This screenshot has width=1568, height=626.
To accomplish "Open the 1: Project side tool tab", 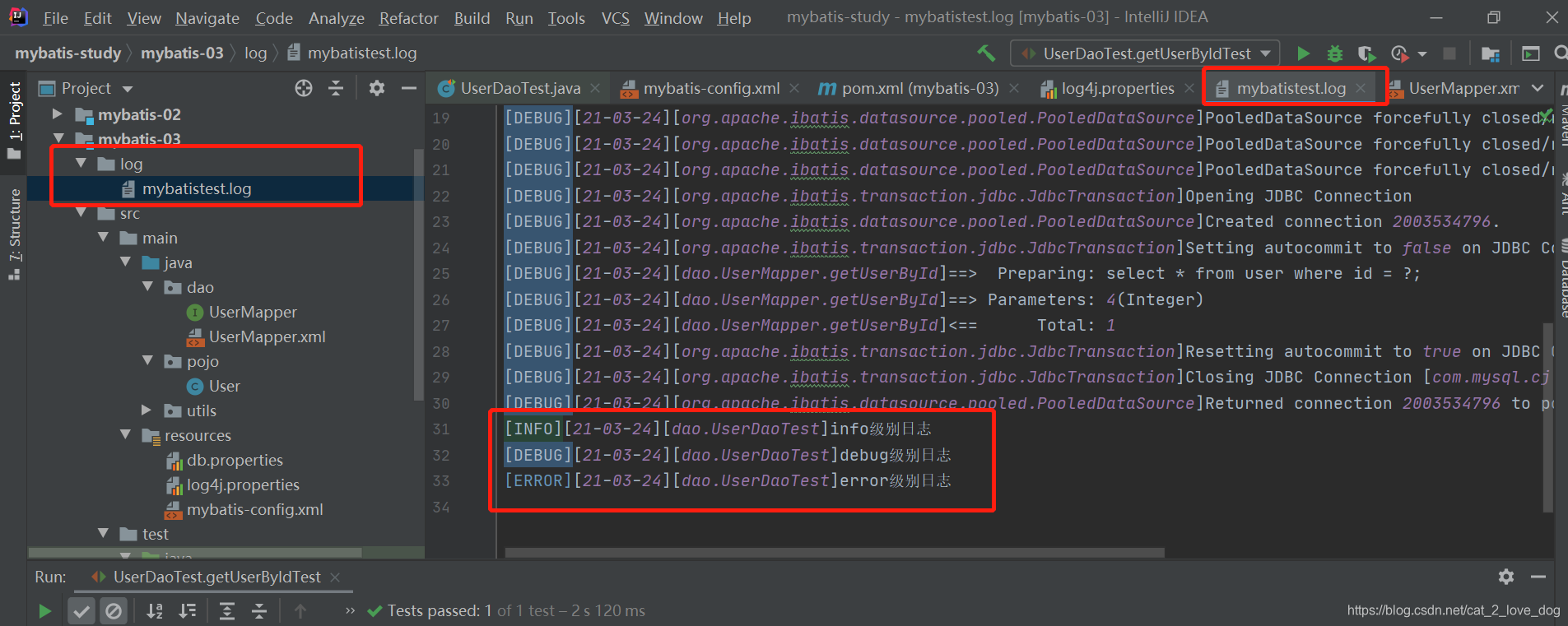I will (x=14, y=120).
